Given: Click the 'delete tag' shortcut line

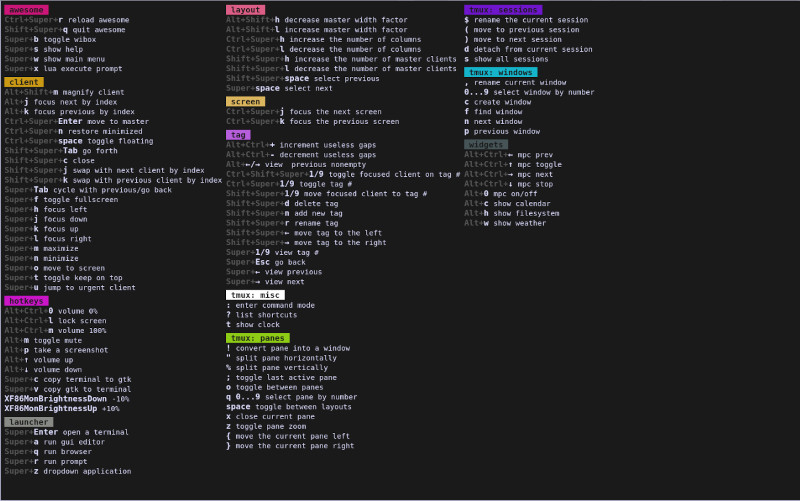Looking at the screenshot, I should pyautogui.click(x=282, y=204).
